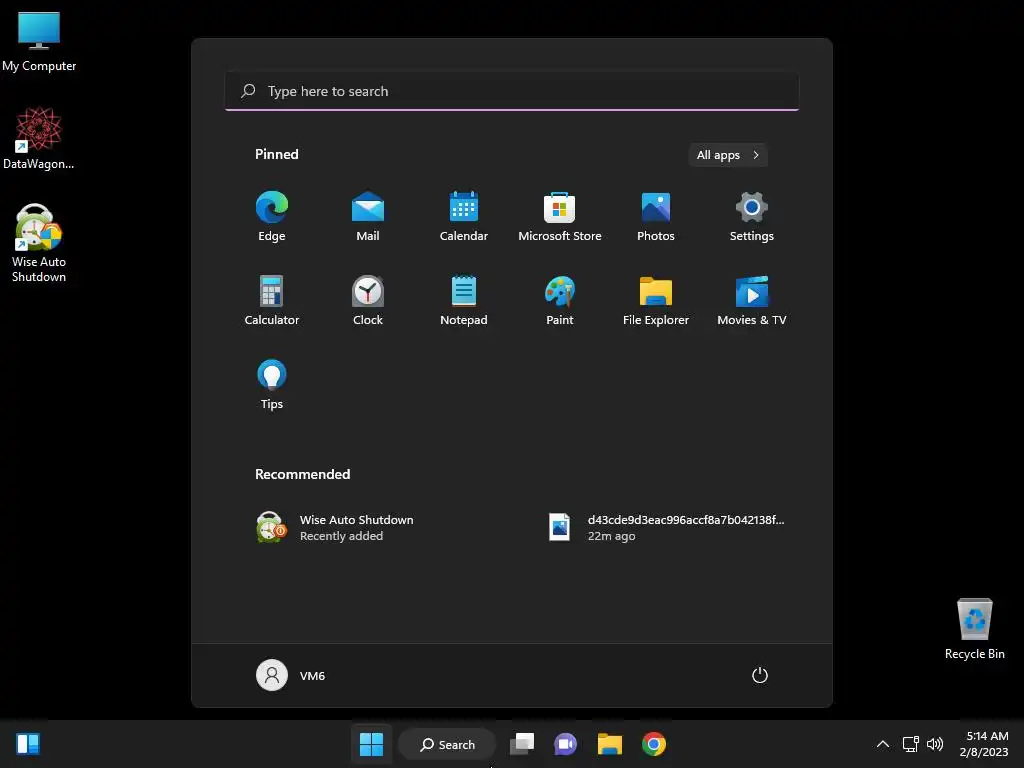Select the DataWagon desktop shortcut
Screen dimensions: 1024x768
[39, 138]
